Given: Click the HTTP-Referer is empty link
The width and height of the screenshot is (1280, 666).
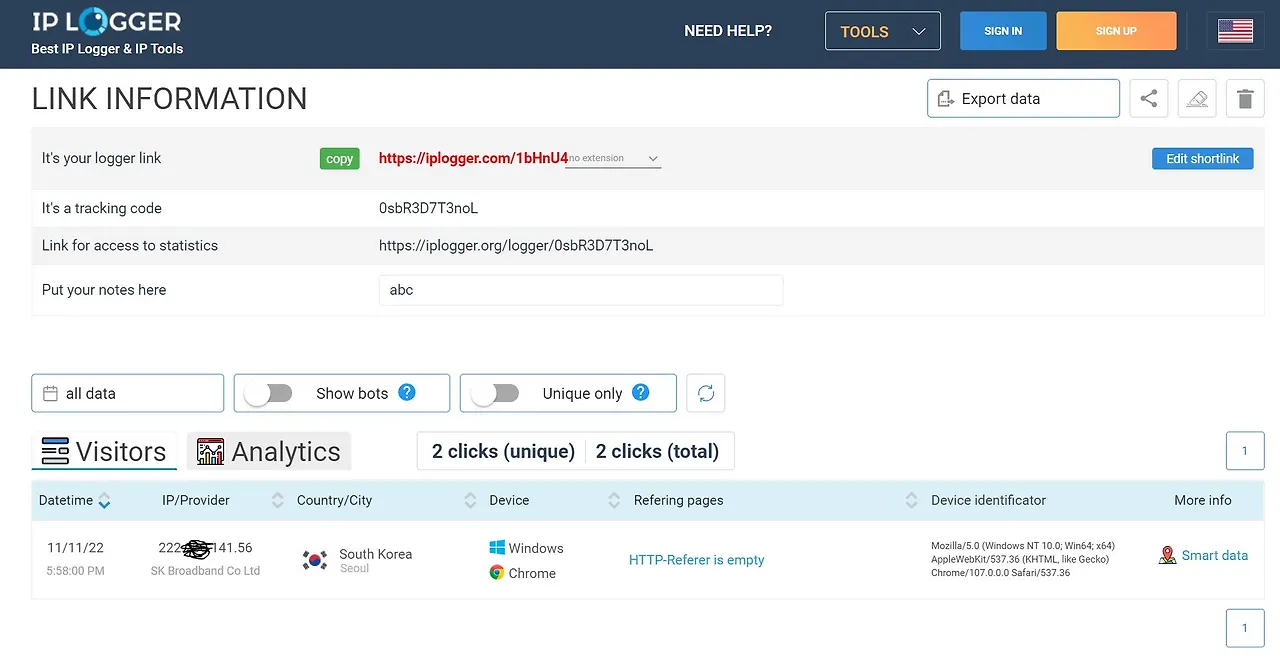Looking at the screenshot, I should (697, 560).
